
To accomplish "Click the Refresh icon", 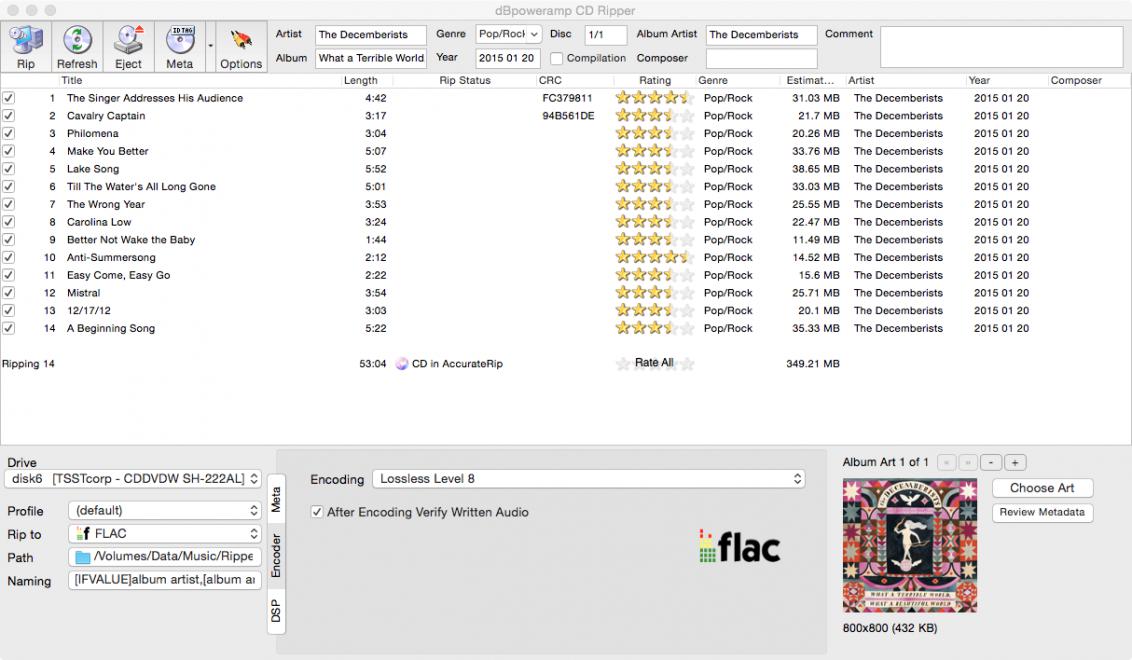I will coord(77,47).
